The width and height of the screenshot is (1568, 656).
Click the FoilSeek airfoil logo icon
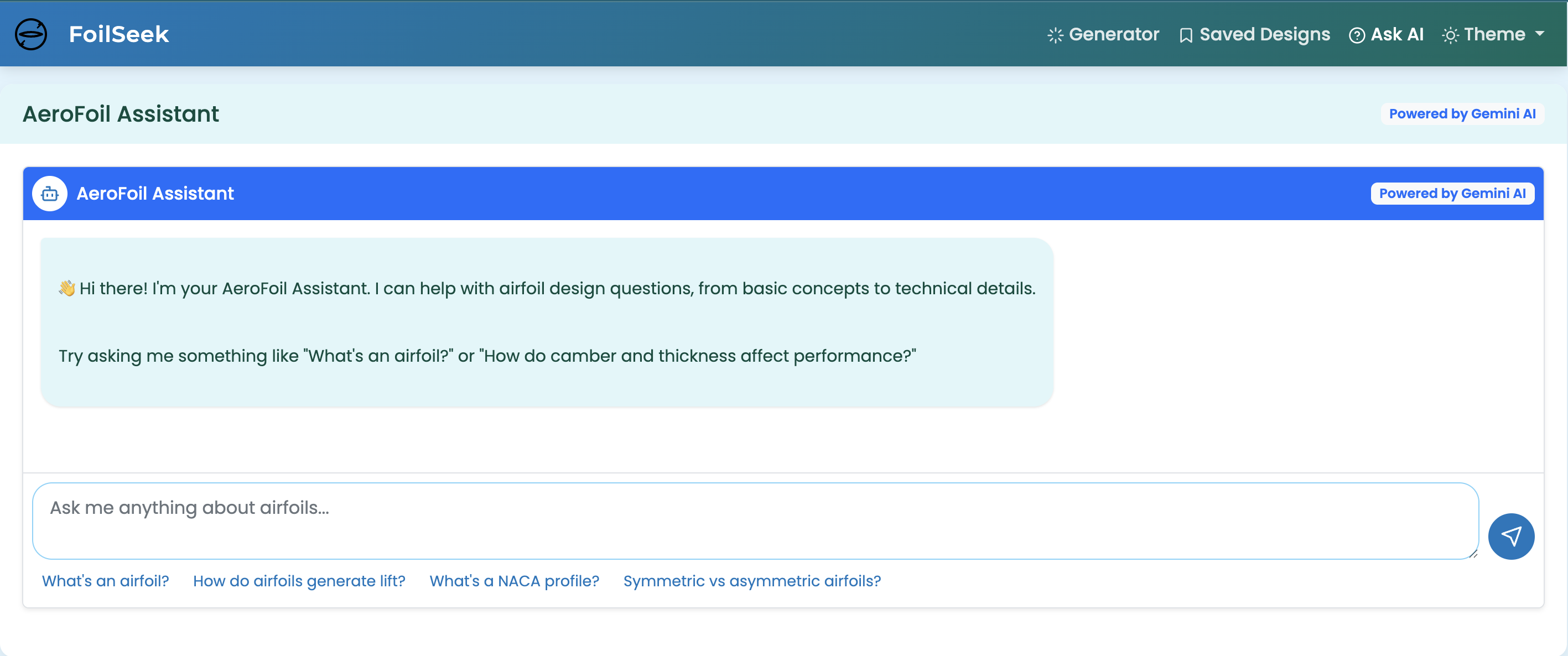pyautogui.click(x=30, y=34)
